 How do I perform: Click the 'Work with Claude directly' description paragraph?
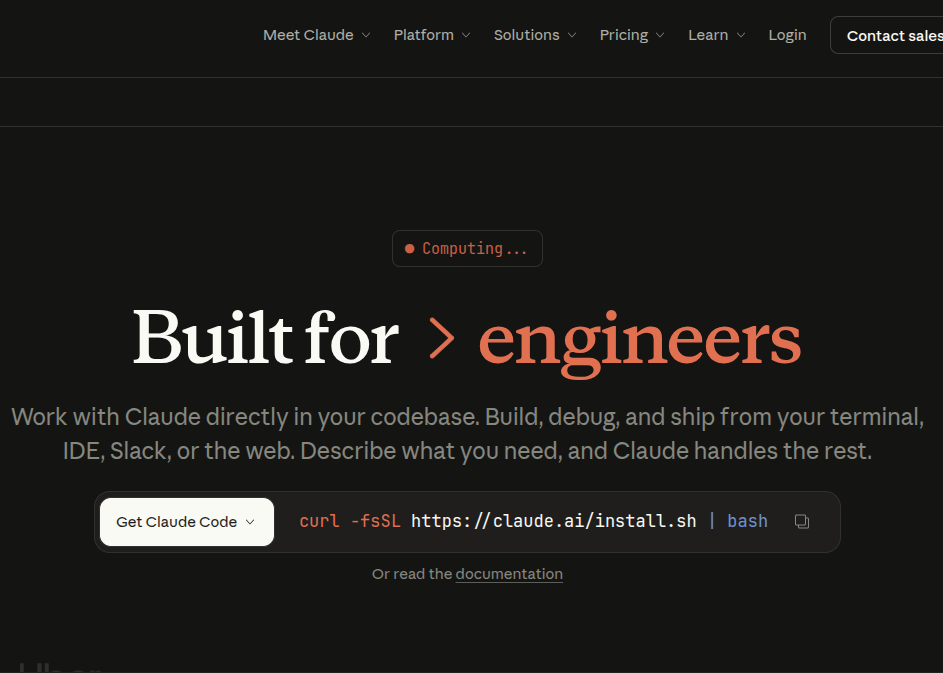click(467, 434)
